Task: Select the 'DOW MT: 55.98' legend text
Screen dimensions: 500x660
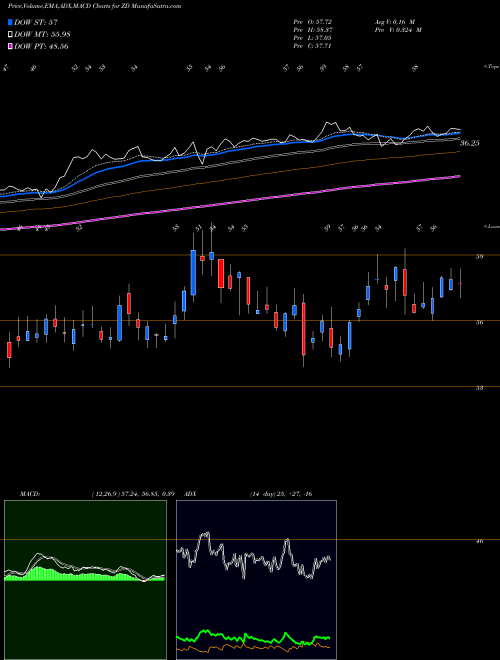Action: 41,34
